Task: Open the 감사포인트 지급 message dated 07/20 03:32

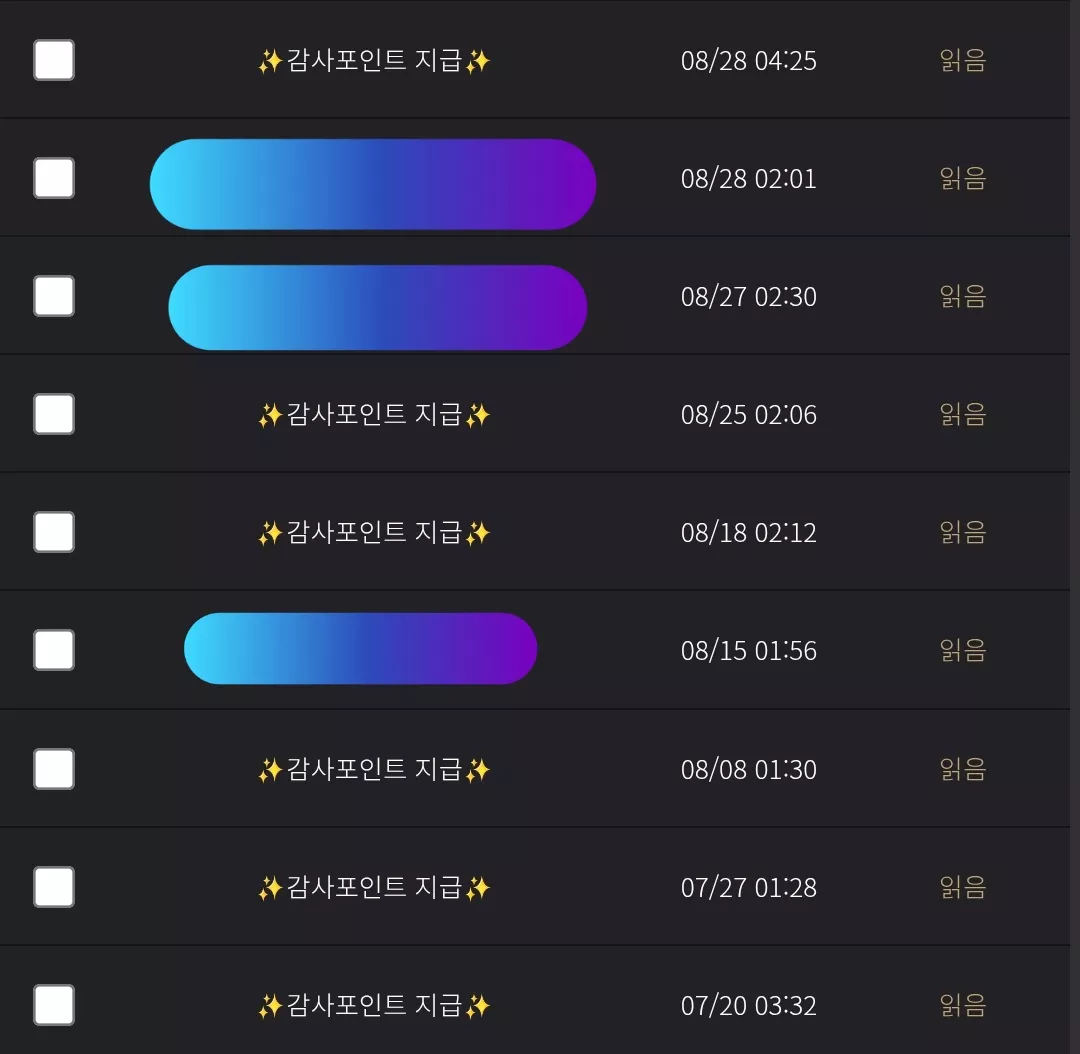Action: [374, 1006]
